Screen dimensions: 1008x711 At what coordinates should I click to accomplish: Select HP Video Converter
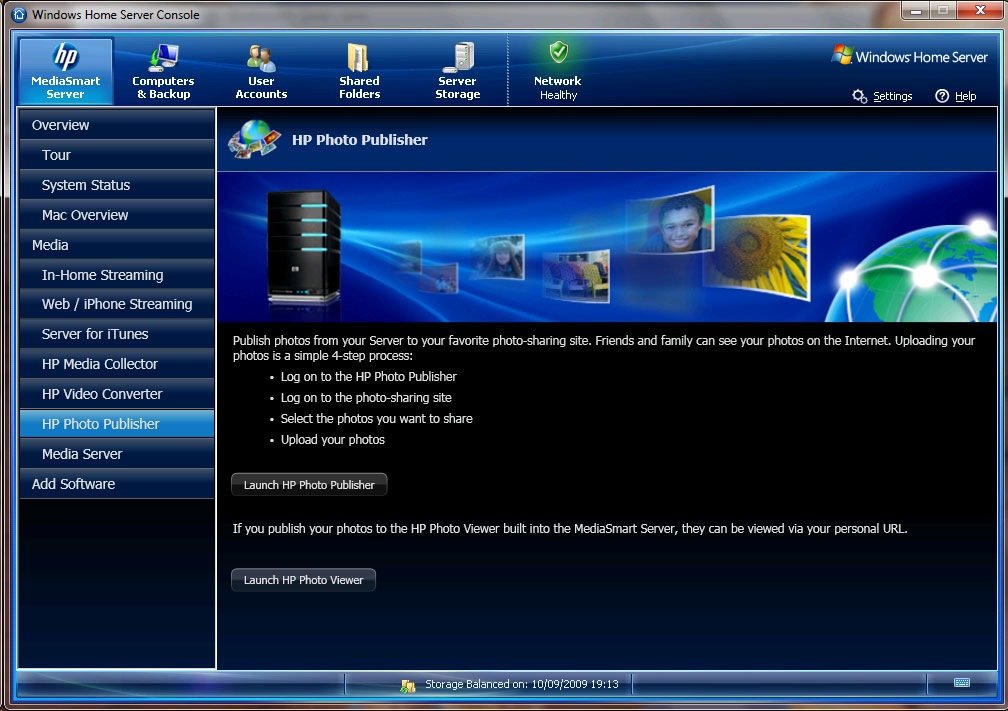[x=116, y=394]
